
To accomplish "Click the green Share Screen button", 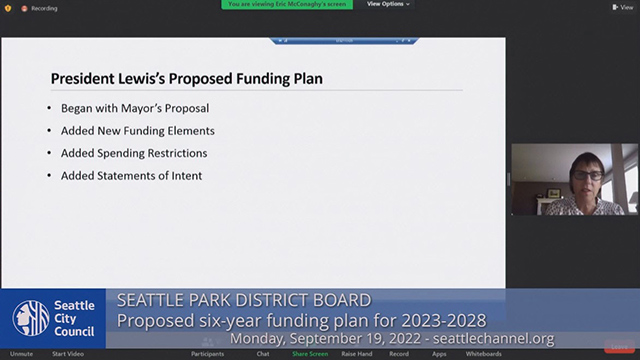I will [310, 354].
